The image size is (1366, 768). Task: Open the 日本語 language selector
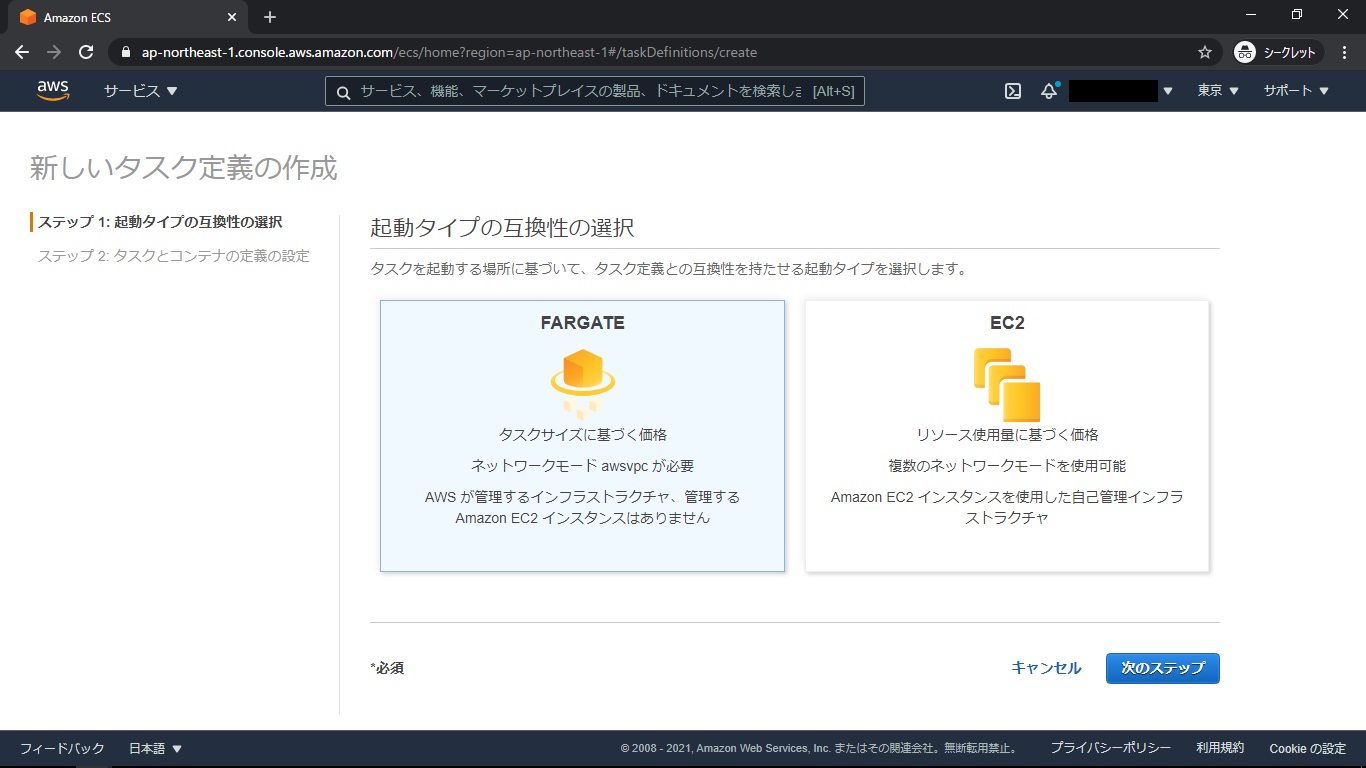155,748
